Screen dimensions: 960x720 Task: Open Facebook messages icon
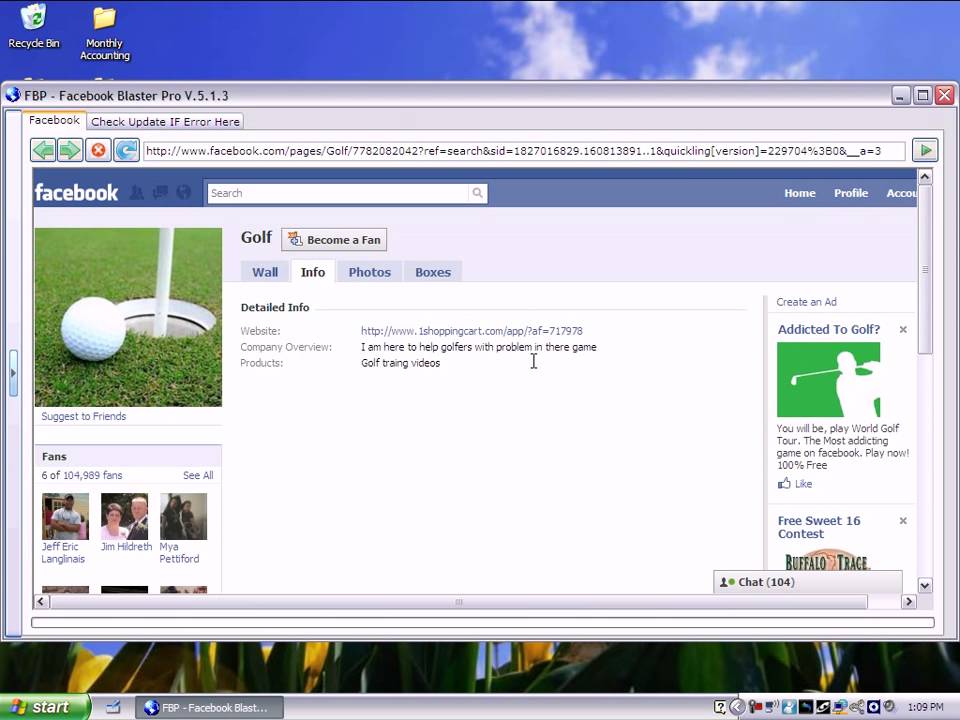click(x=160, y=193)
